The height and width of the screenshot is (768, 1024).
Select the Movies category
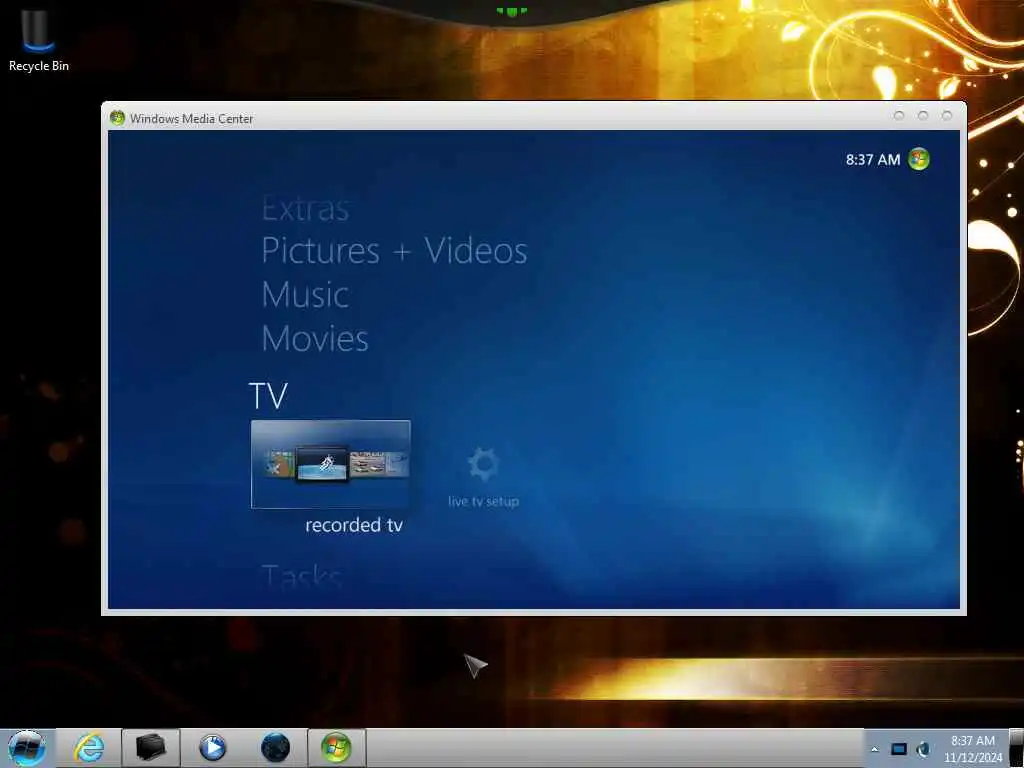click(315, 338)
